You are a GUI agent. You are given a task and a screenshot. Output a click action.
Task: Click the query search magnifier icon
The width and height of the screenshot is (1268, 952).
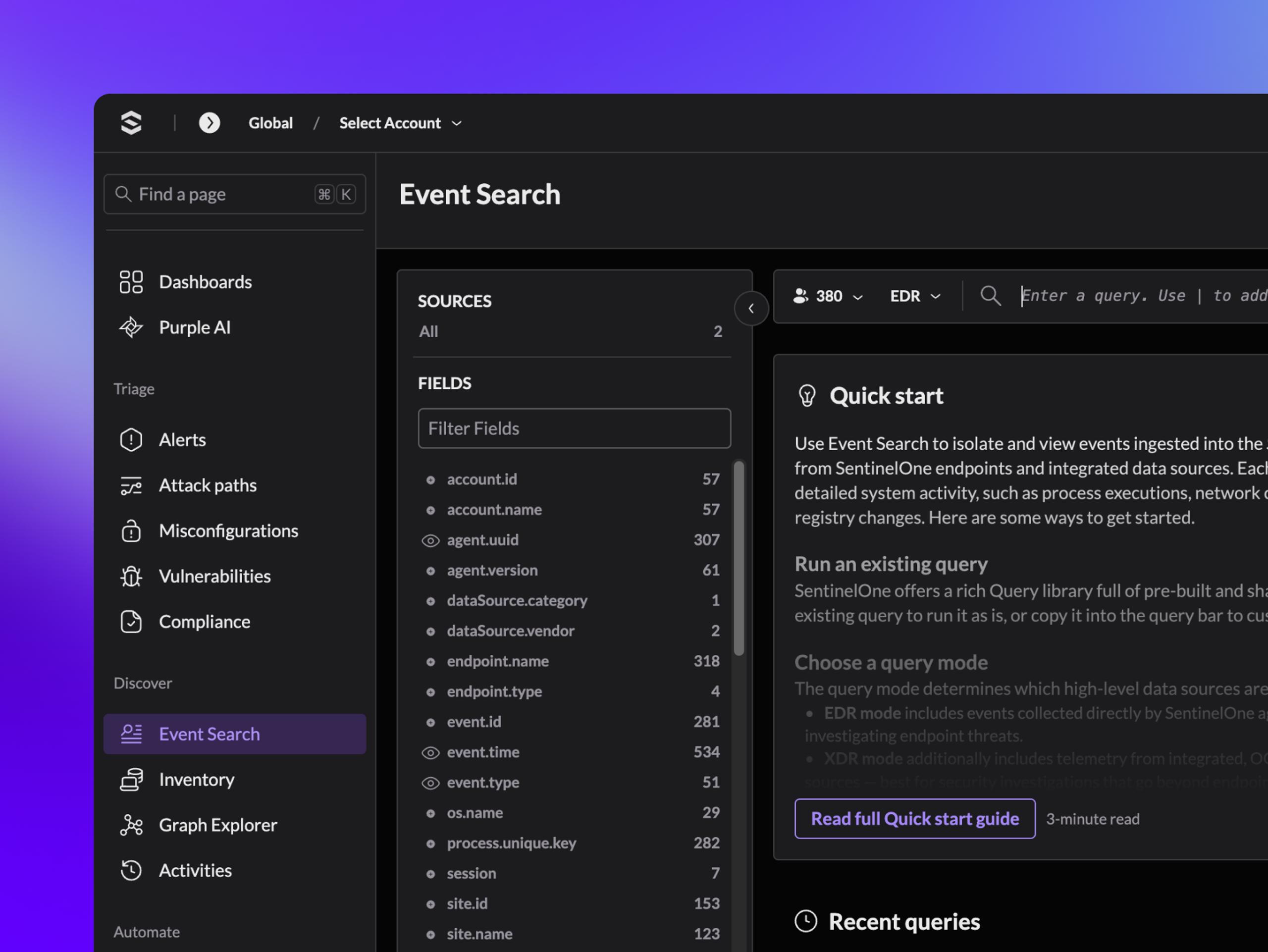tap(991, 296)
